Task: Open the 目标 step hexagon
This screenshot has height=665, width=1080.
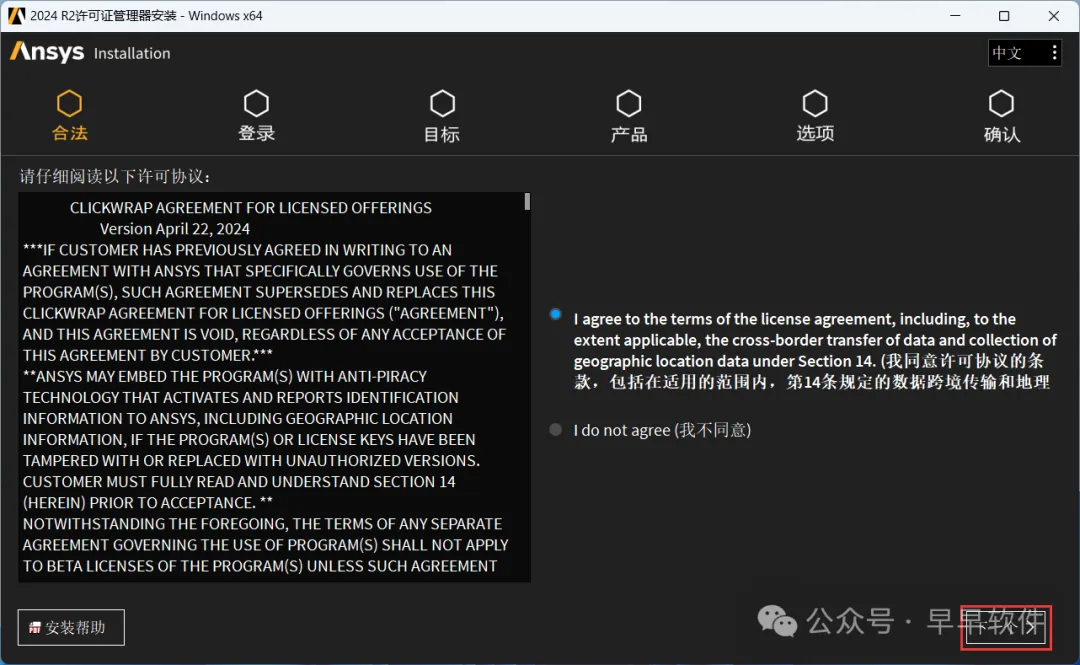Action: [442, 103]
